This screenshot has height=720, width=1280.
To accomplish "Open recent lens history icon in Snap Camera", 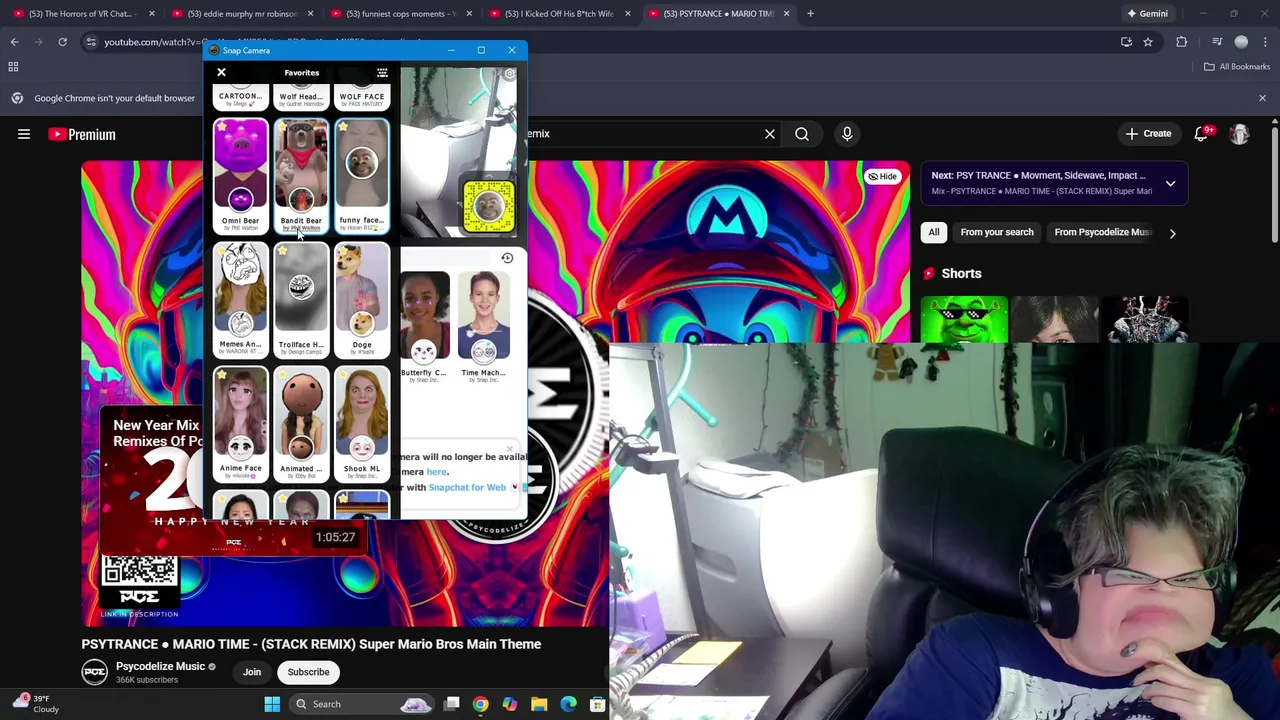I will click(x=507, y=258).
